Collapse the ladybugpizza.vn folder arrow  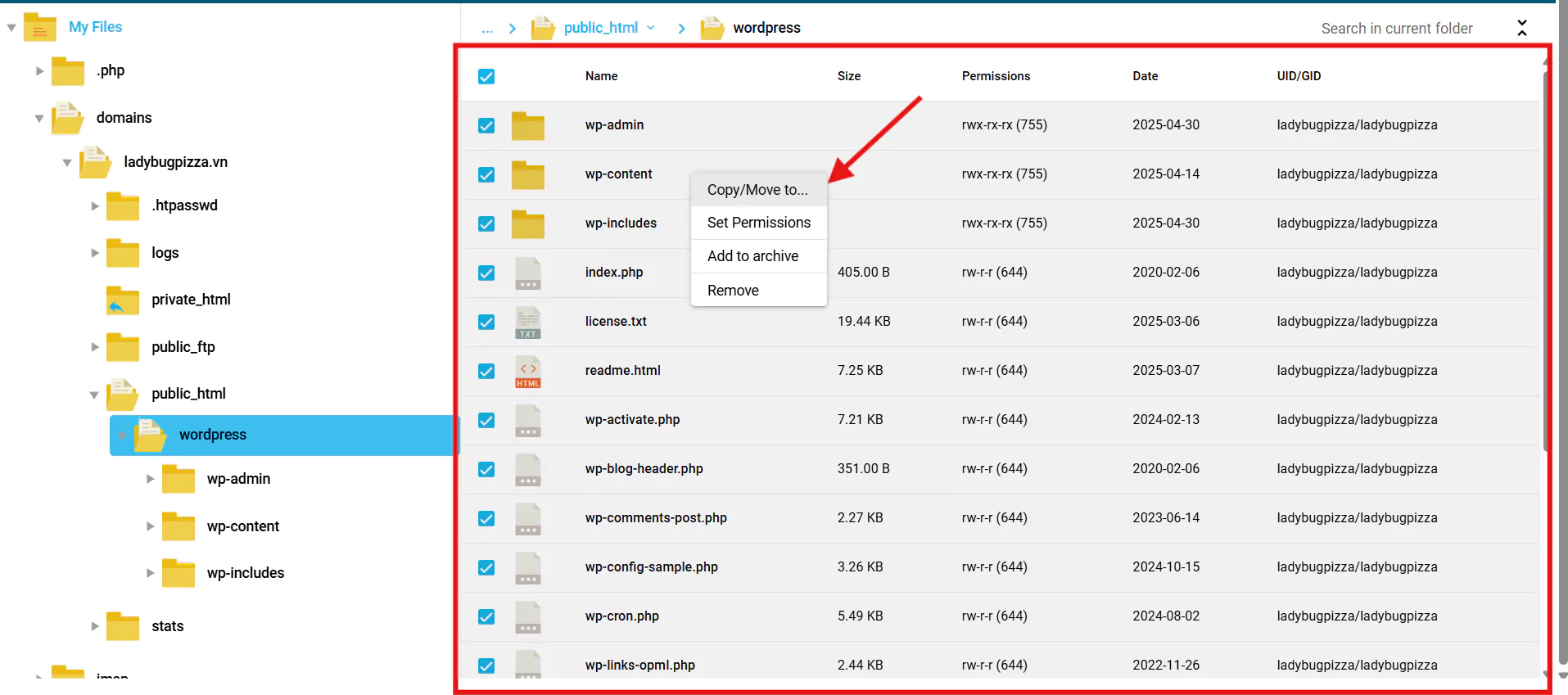pyautogui.click(x=67, y=163)
